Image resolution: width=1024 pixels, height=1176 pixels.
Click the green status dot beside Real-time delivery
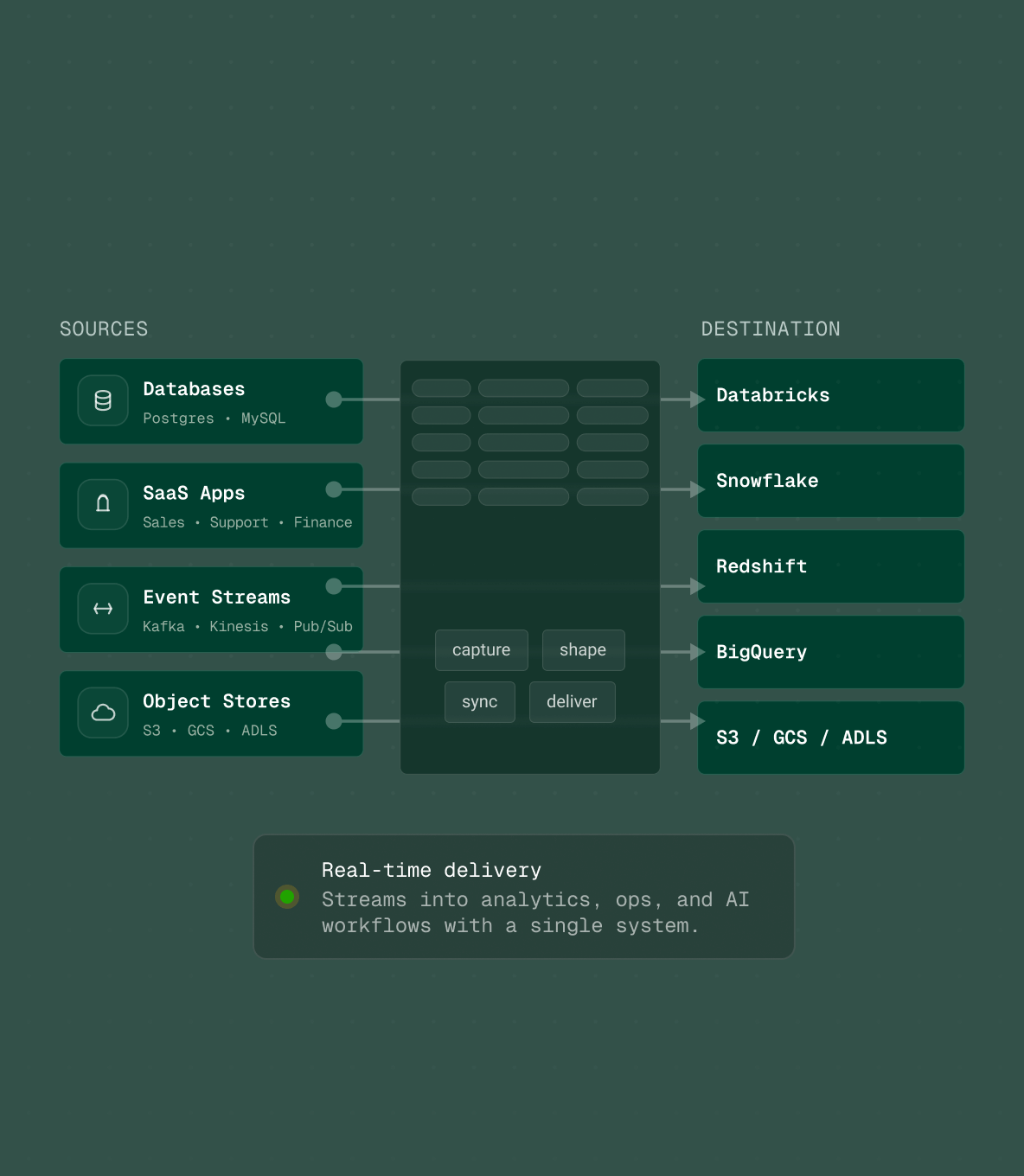[287, 897]
